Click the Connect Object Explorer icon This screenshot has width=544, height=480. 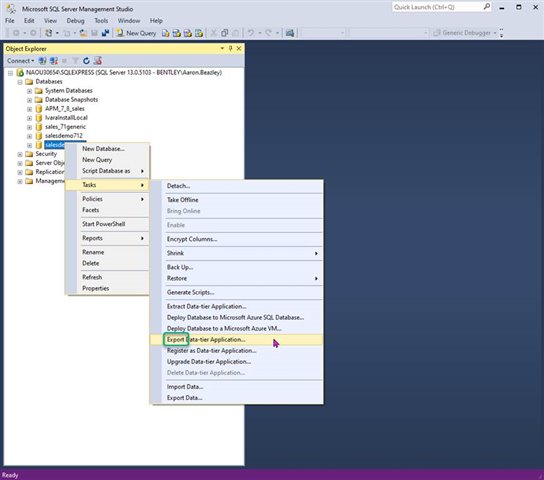pos(42,61)
